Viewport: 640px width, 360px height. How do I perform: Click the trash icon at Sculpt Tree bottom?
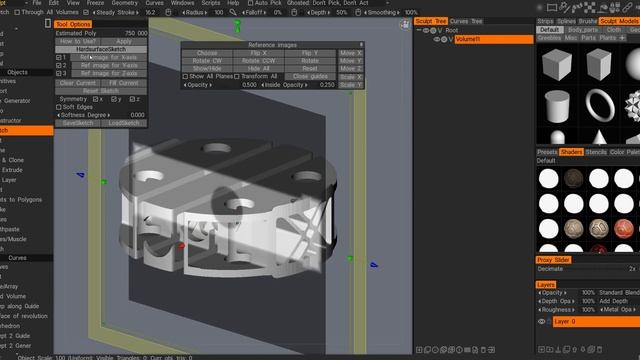click(x=483, y=350)
